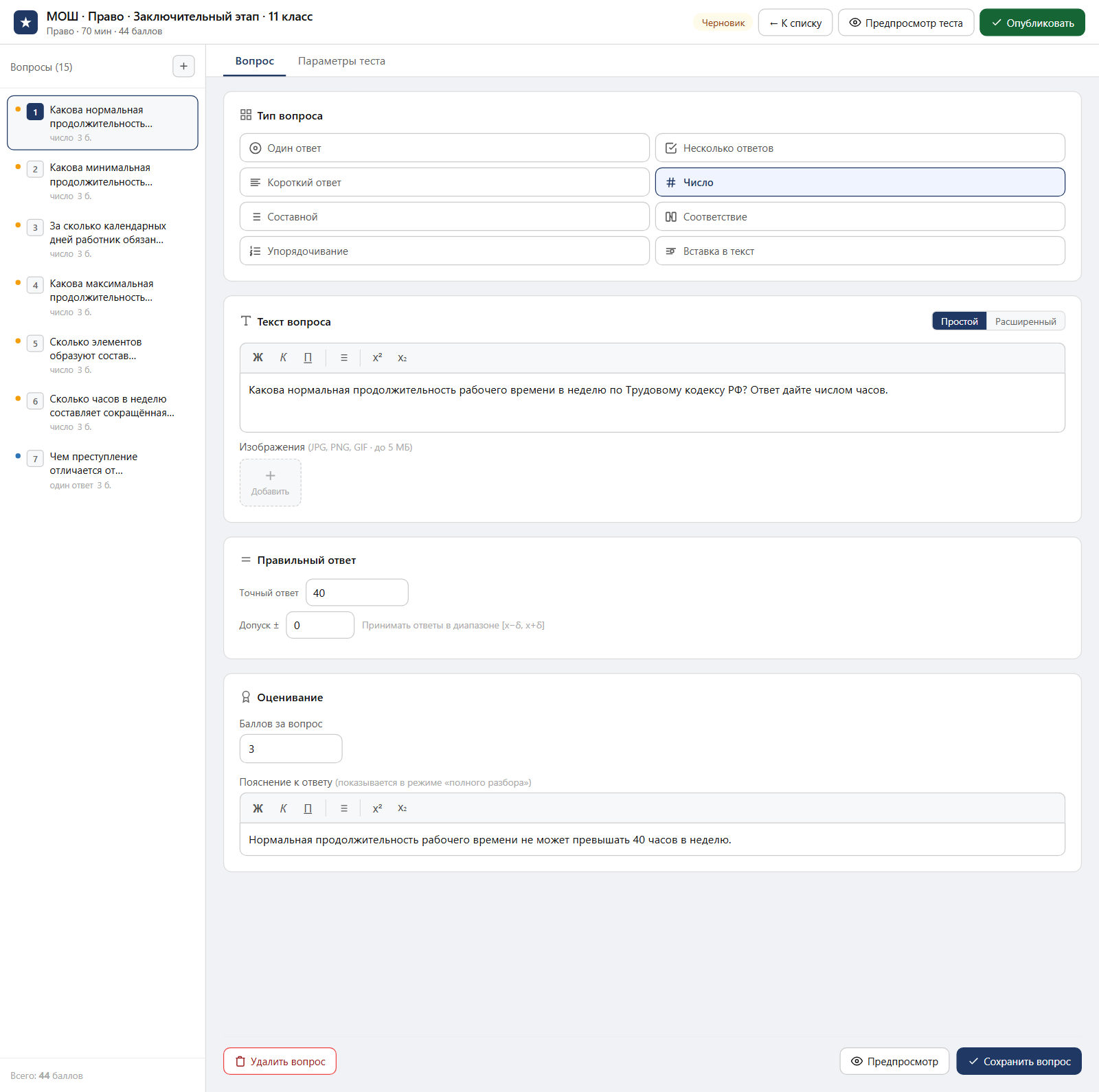The image size is (1099, 1092).
Task: Focus the 'Допуск ±' tolerance field
Action: click(320, 625)
